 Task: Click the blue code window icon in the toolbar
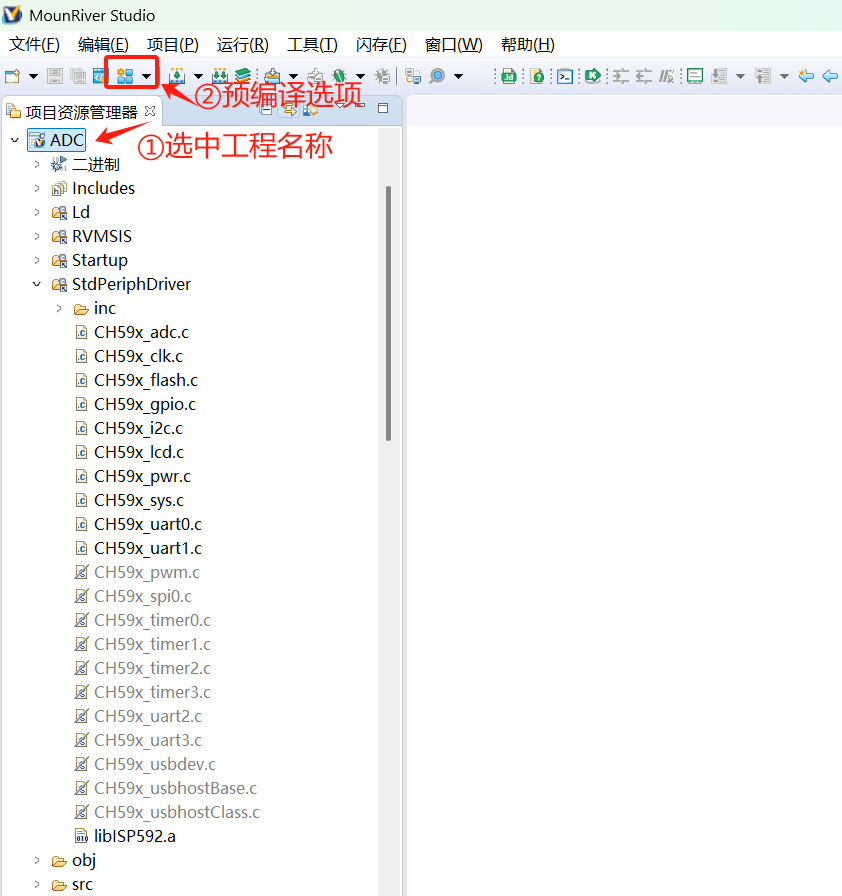tap(99, 76)
